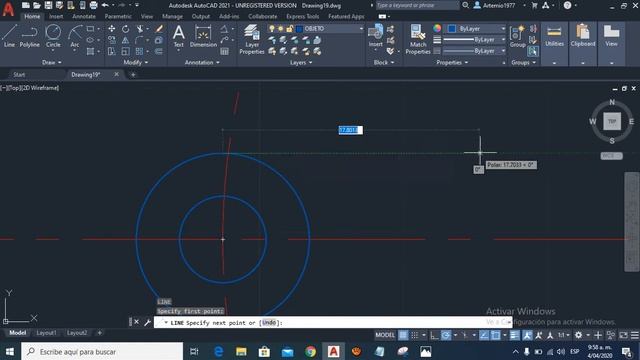640x360 pixels.
Task: Toggle layer lock padlock icon
Action: point(290,29)
